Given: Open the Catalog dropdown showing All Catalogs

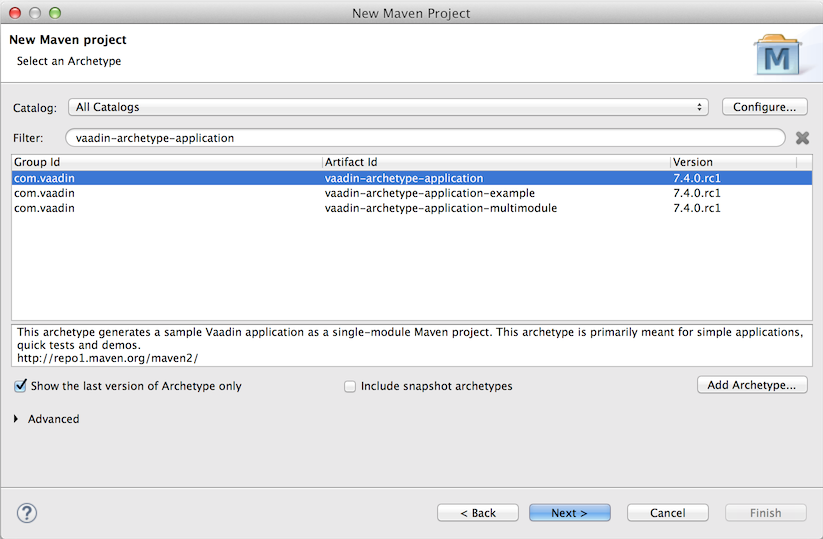Looking at the screenshot, I should [388, 107].
